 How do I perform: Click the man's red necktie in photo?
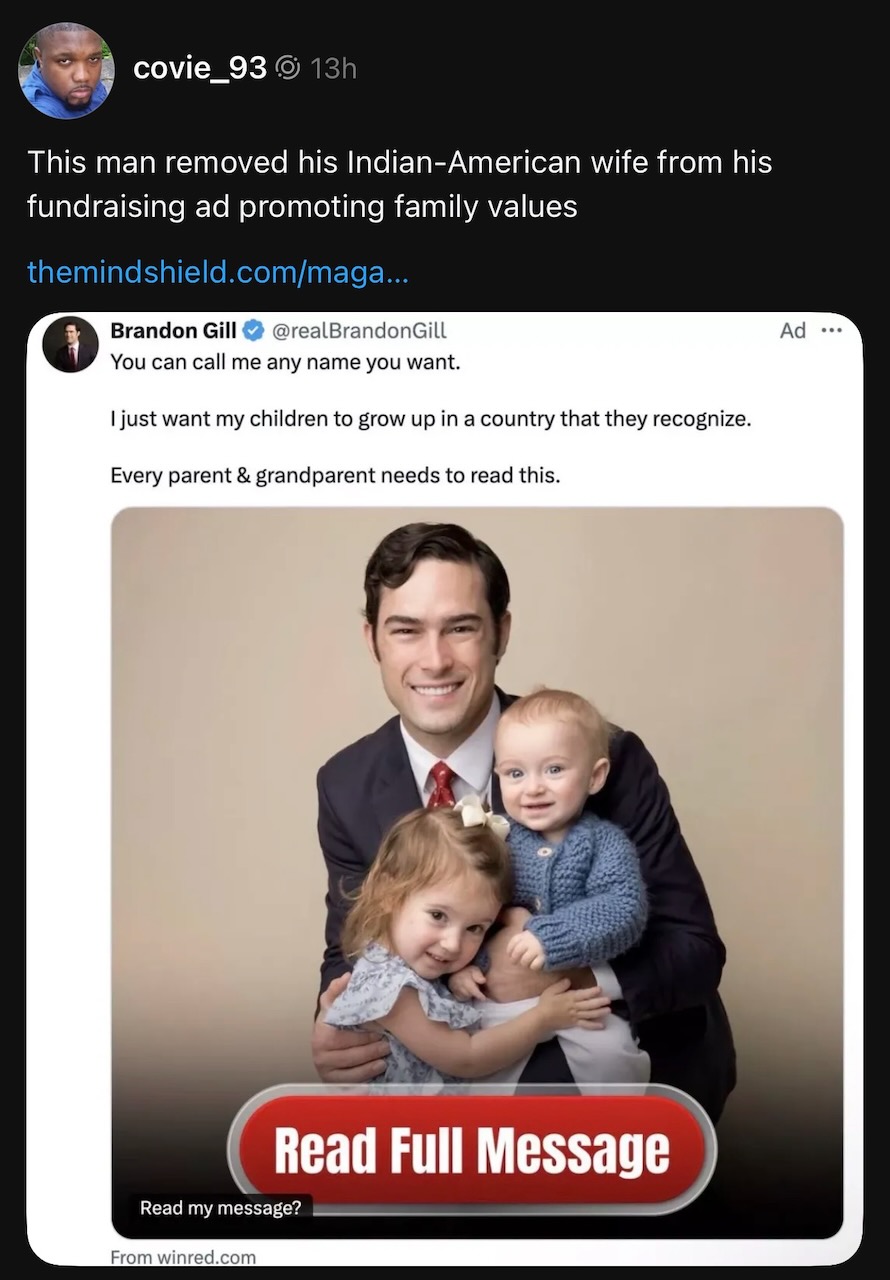click(441, 784)
